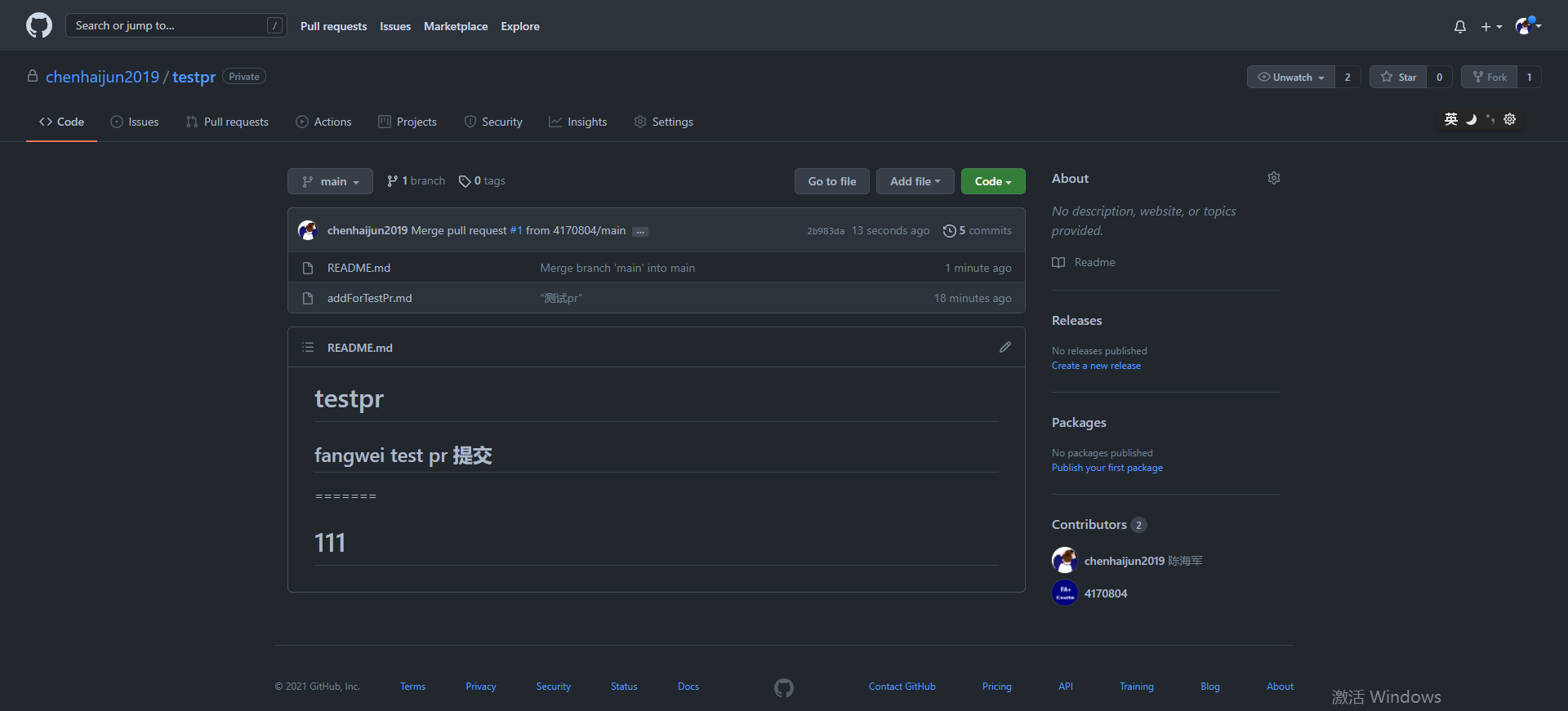Fork the repository
Image resolution: width=1568 pixels, height=711 pixels.
[x=1490, y=77]
